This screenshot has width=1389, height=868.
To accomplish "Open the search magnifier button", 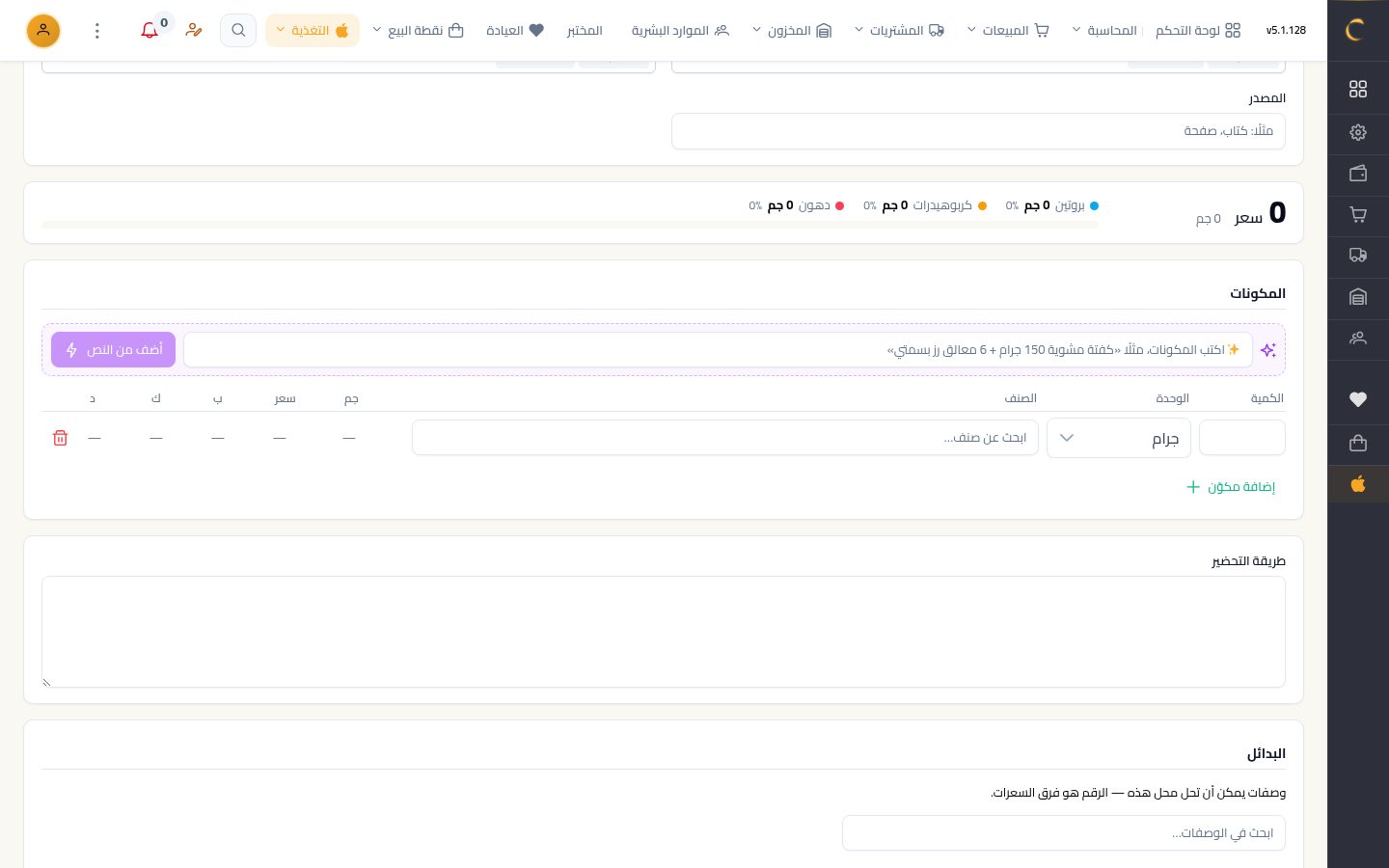I will click(238, 31).
